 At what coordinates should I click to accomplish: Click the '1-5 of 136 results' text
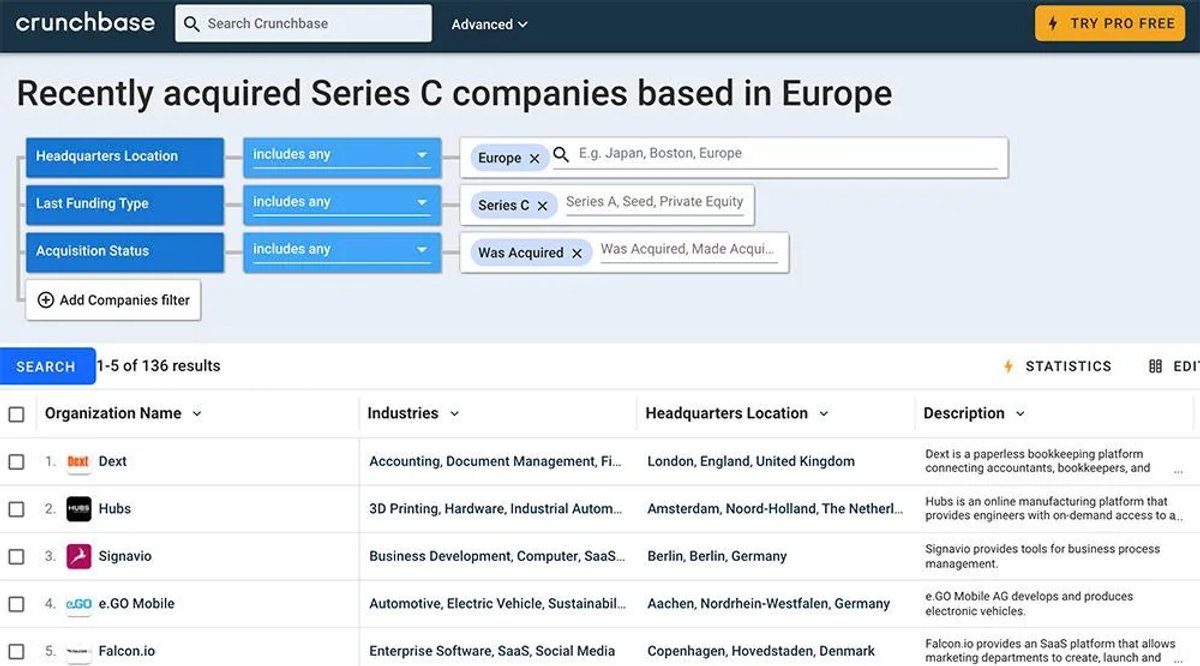pos(158,366)
